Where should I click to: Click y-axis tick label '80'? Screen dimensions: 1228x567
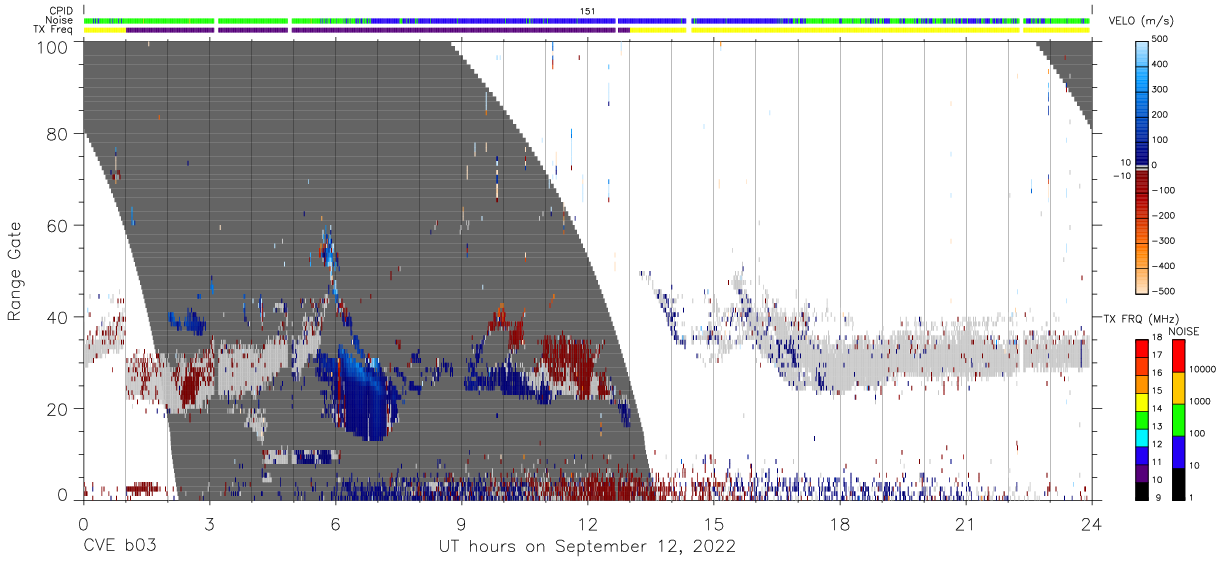point(57,134)
